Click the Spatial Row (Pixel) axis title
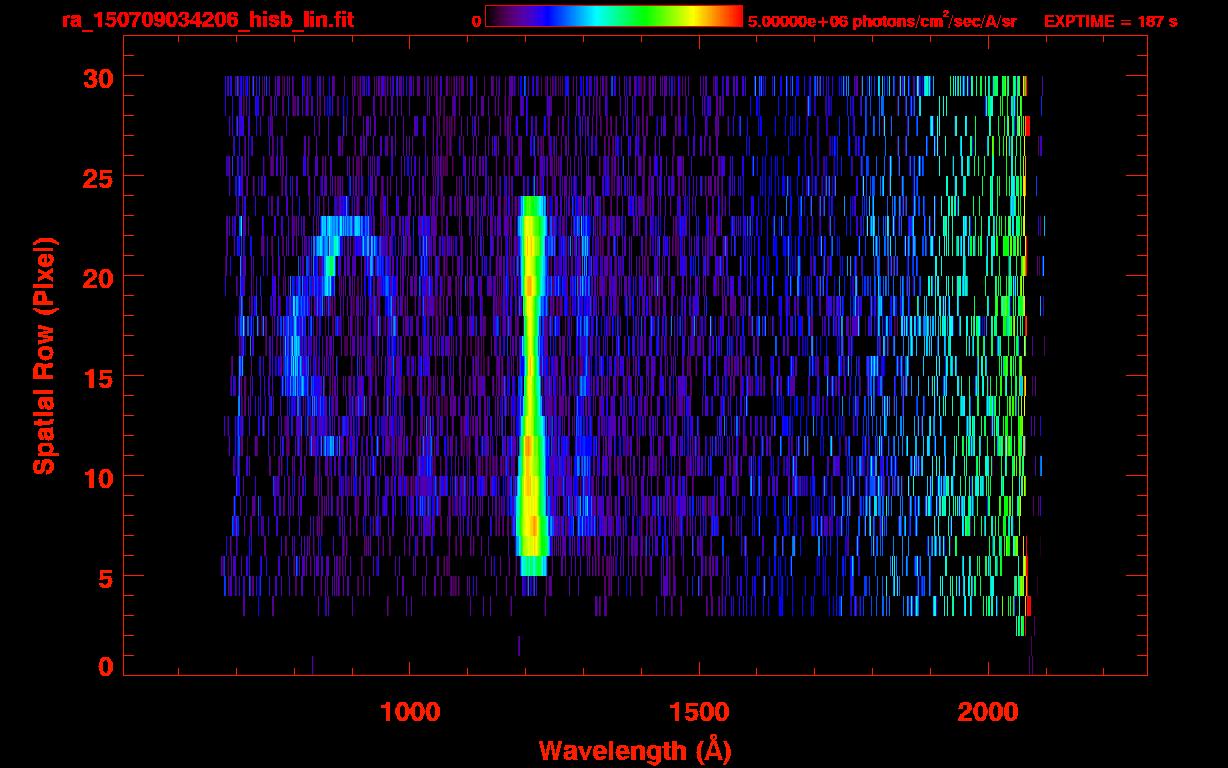The width and height of the screenshot is (1228, 768). pos(44,355)
